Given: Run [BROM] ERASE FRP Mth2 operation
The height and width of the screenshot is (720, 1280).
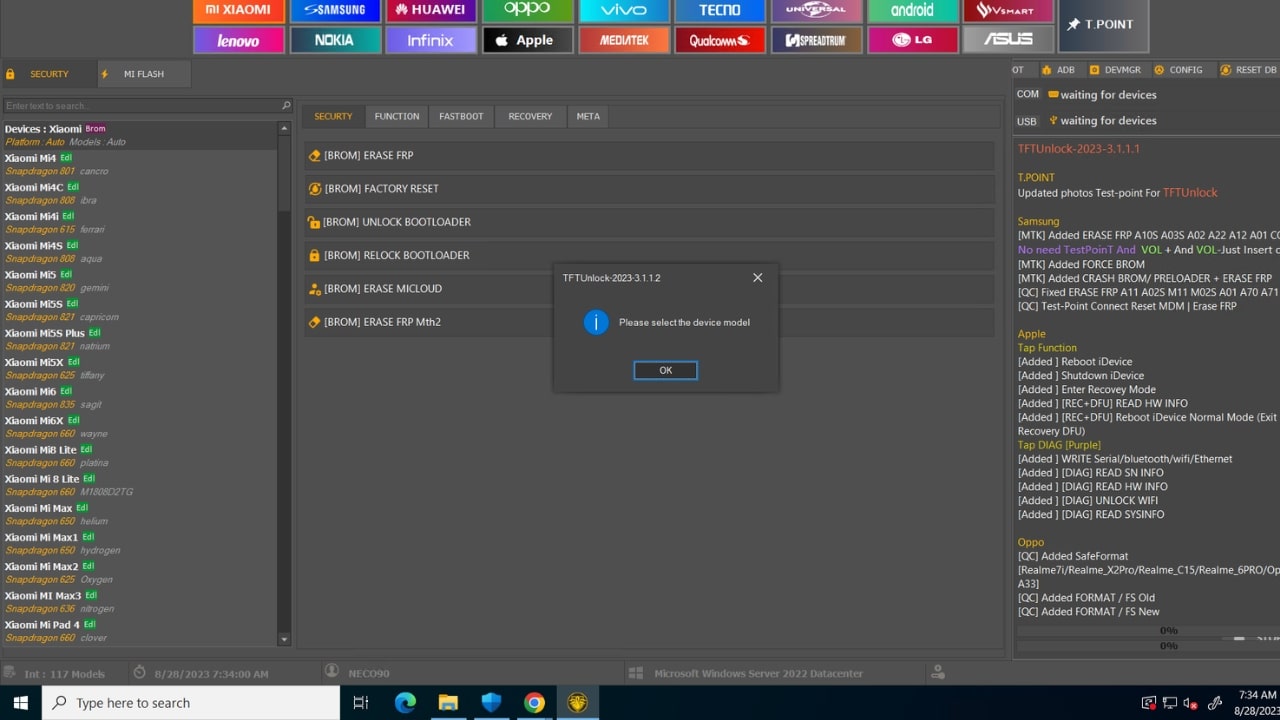Looking at the screenshot, I should 649,322.
